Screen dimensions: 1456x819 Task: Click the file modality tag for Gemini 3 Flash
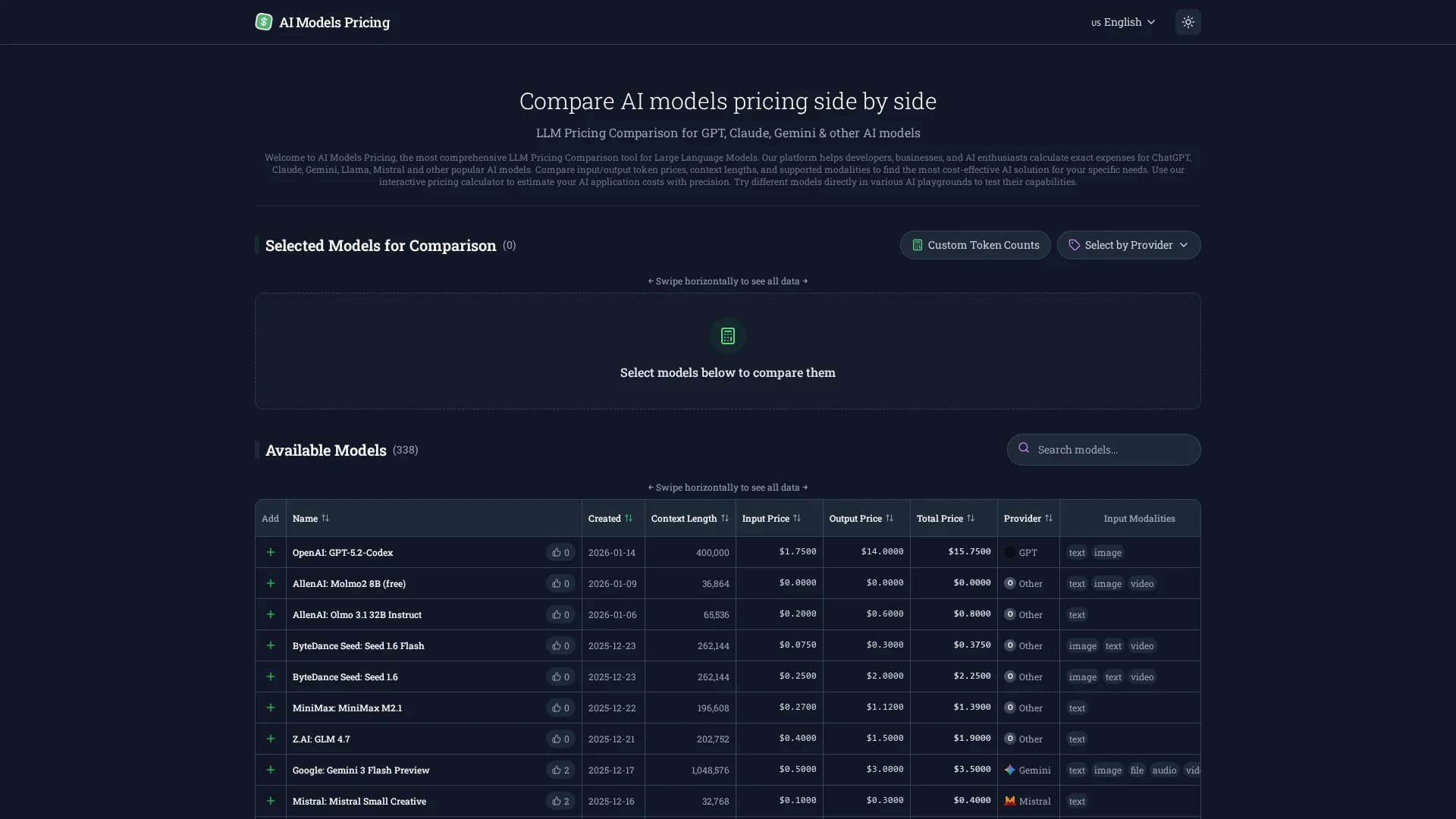point(1137,770)
